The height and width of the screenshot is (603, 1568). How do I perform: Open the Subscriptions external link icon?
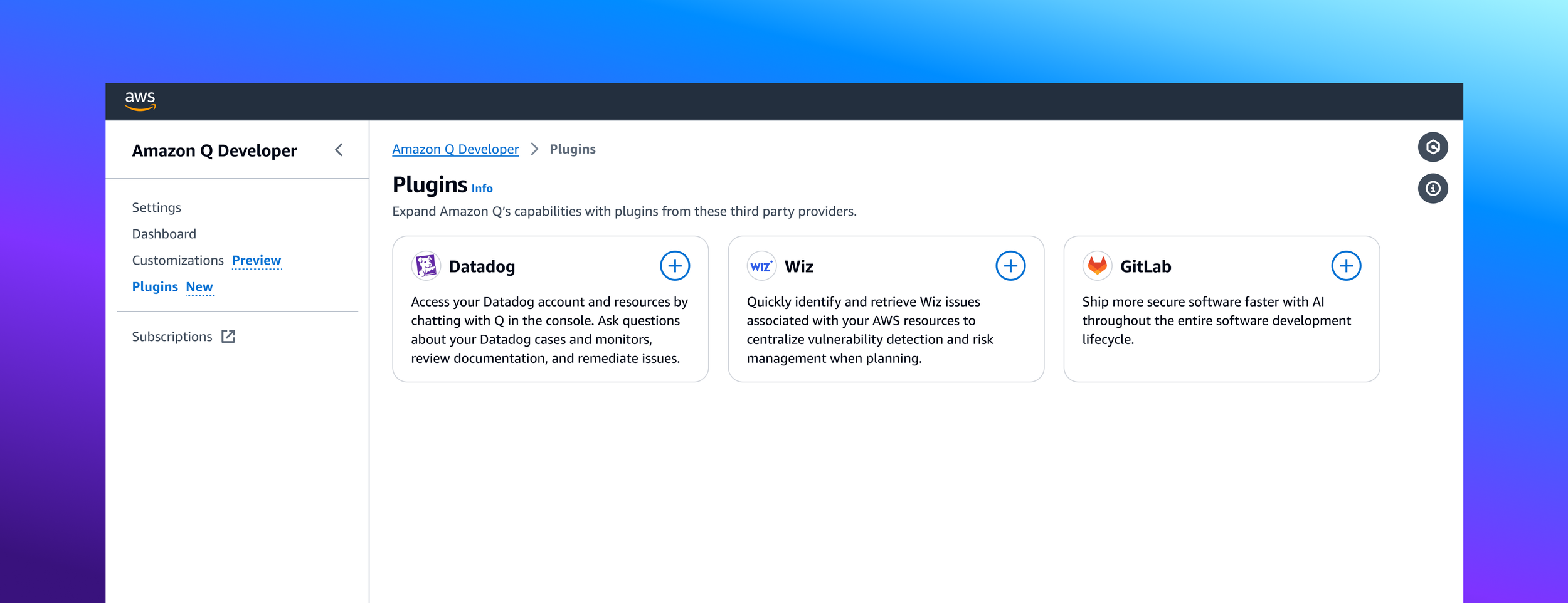(x=228, y=337)
